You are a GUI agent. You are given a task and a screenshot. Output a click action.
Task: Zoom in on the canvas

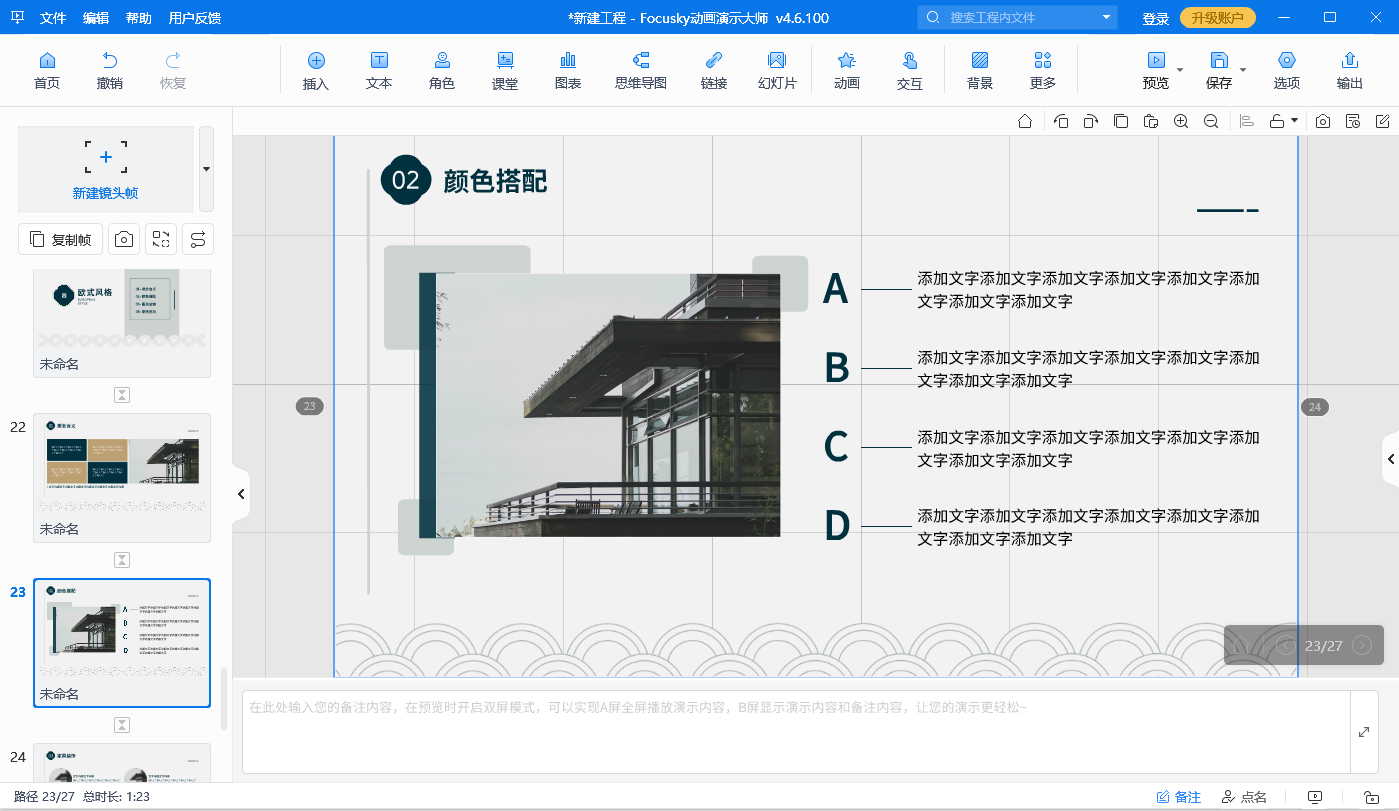coord(1181,121)
